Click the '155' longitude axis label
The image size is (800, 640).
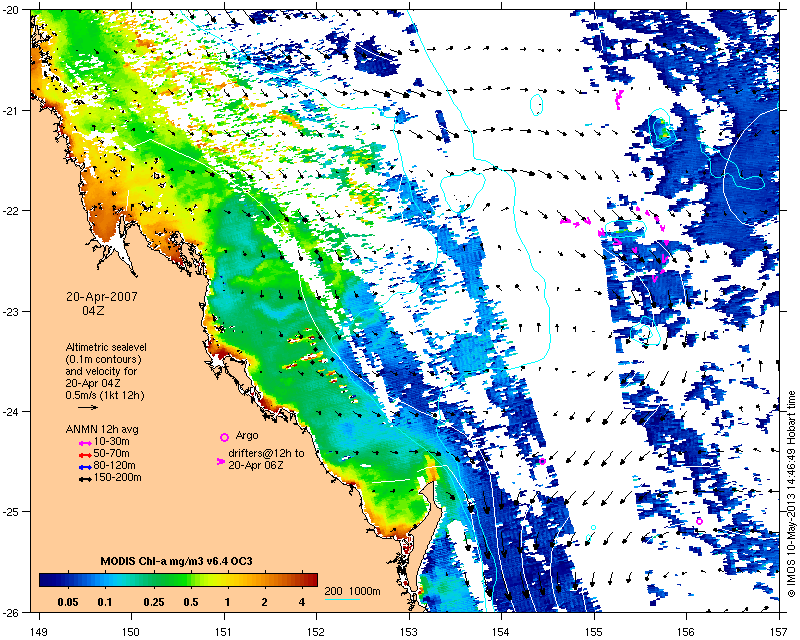pos(594,632)
